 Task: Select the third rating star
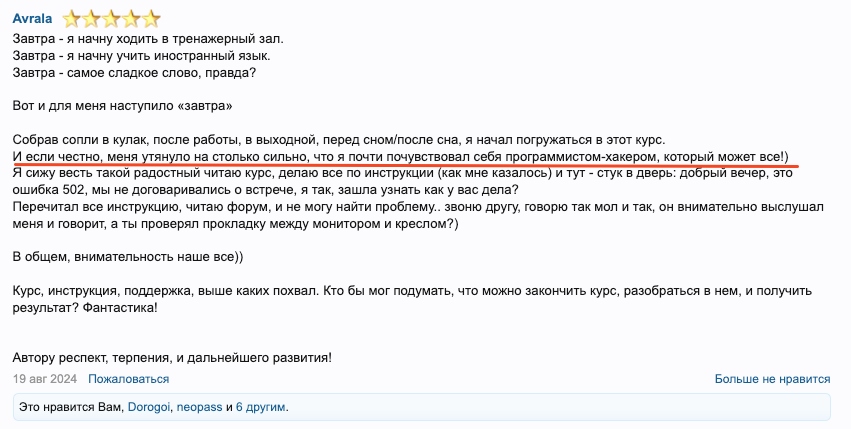click(x=111, y=20)
